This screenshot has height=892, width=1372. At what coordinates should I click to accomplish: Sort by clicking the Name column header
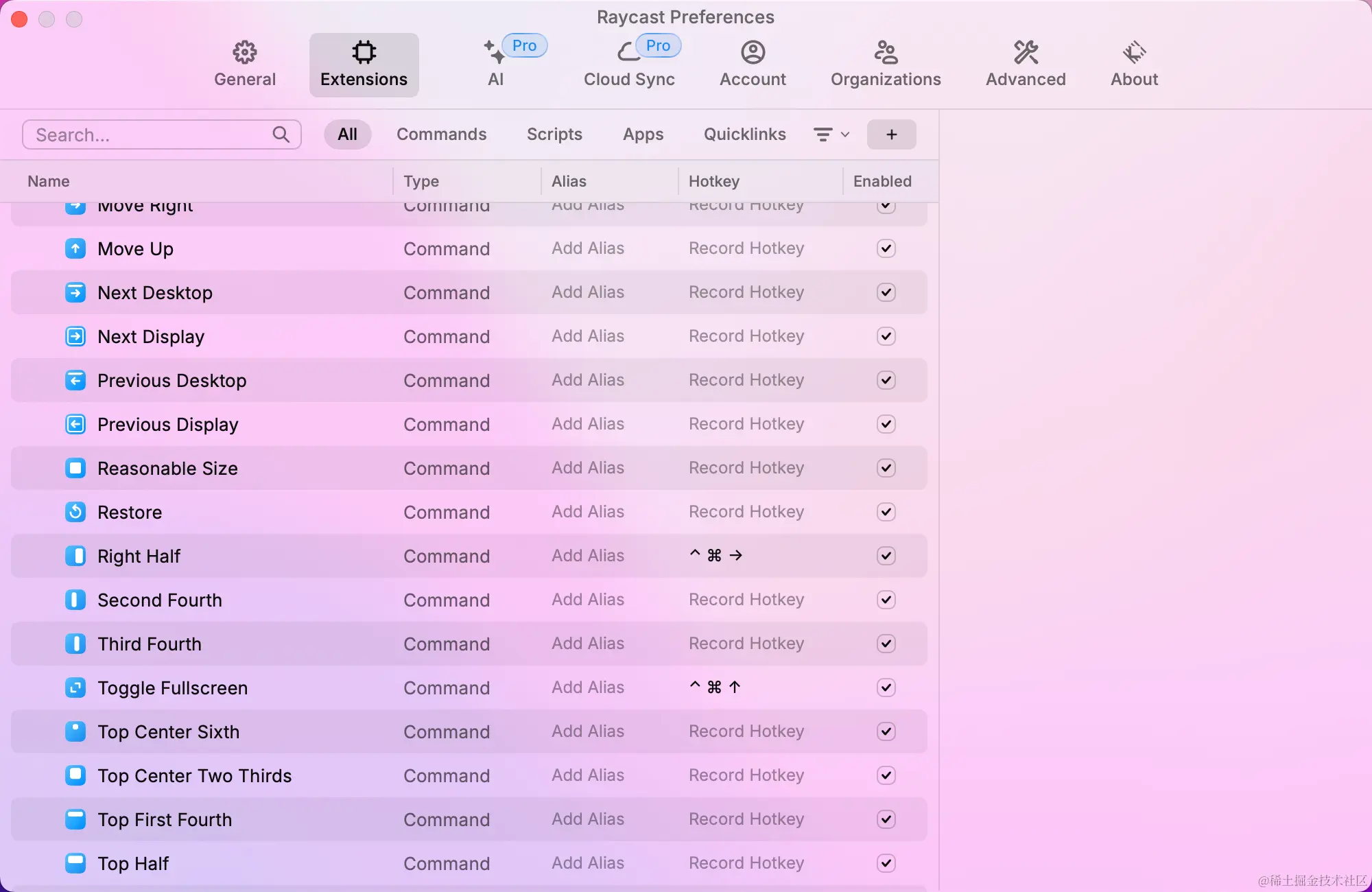(49, 181)
